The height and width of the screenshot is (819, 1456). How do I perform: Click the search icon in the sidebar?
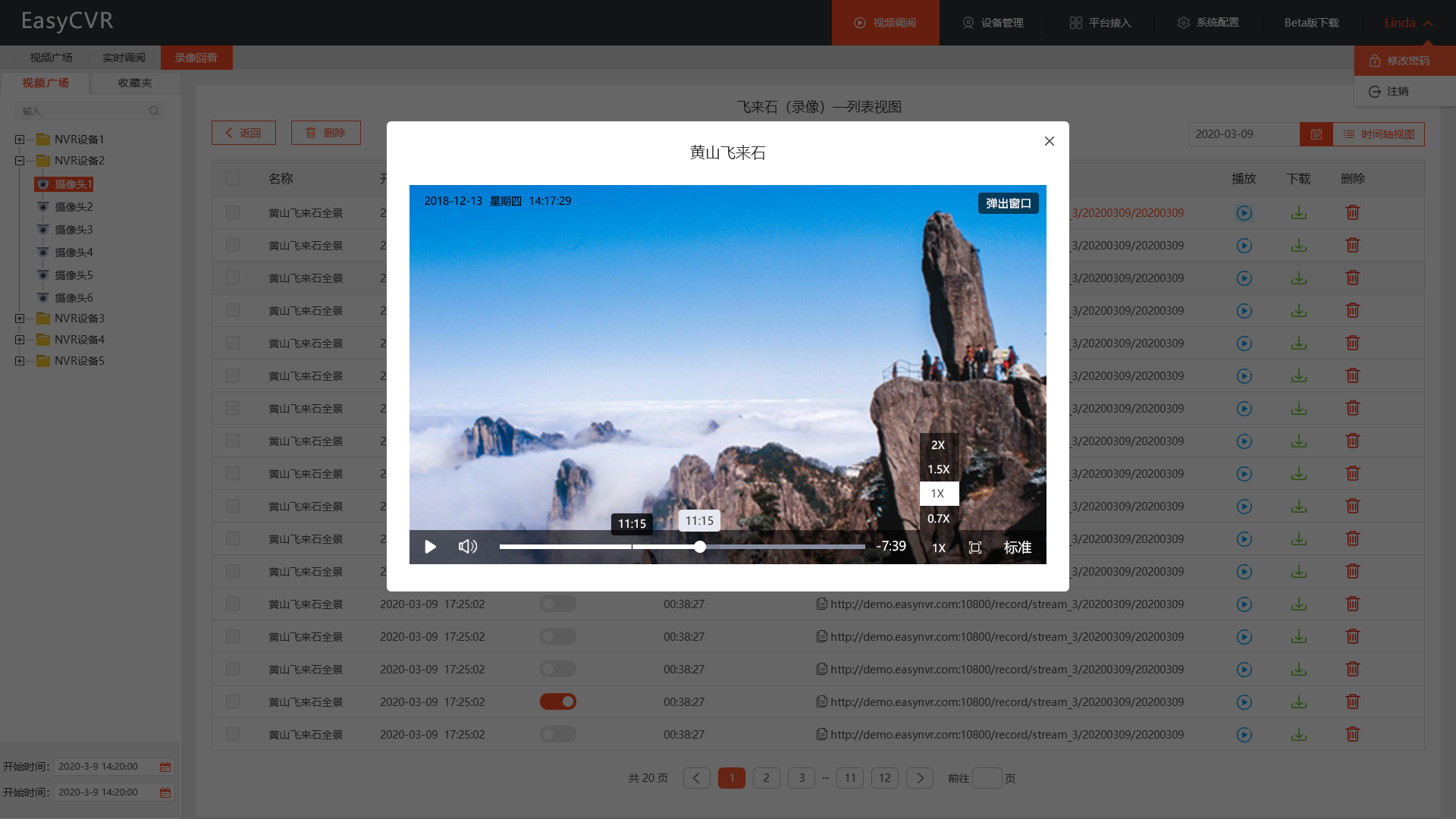(x=154, y=111)
